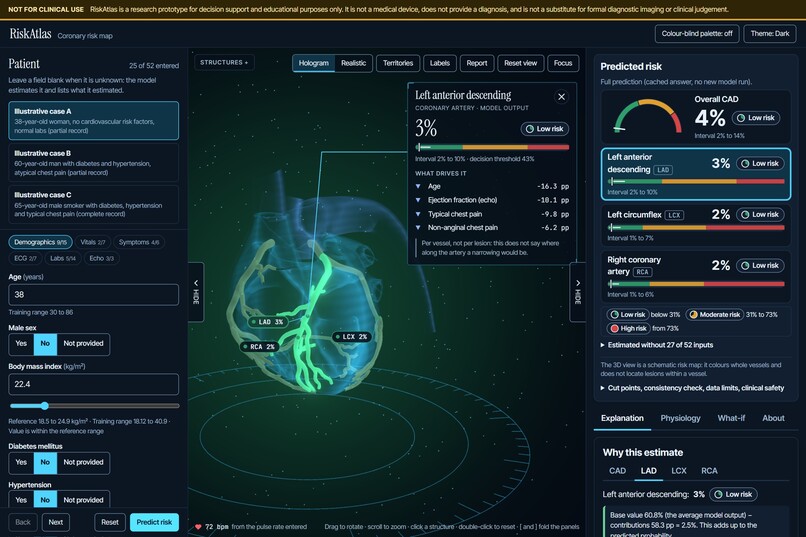Load Illustrative case C
806x537 pixels.
click(x=94, y=205)
